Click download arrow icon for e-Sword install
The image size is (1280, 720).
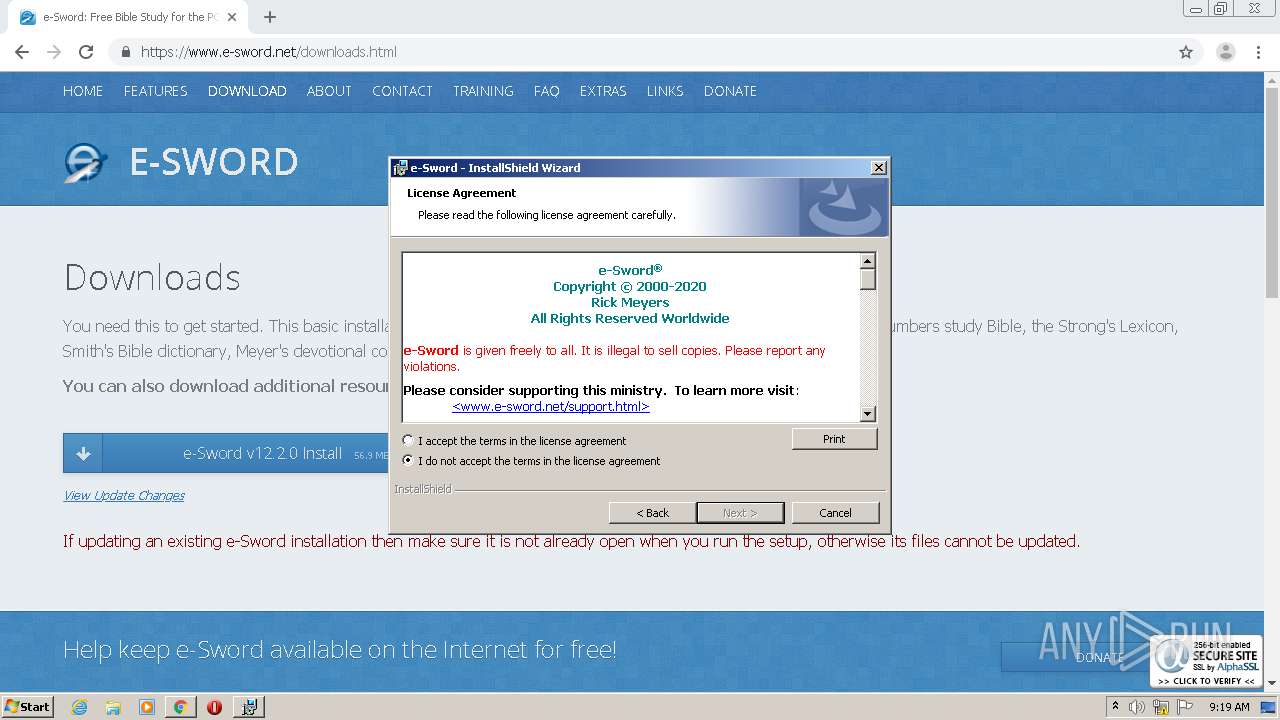point(83,453)
